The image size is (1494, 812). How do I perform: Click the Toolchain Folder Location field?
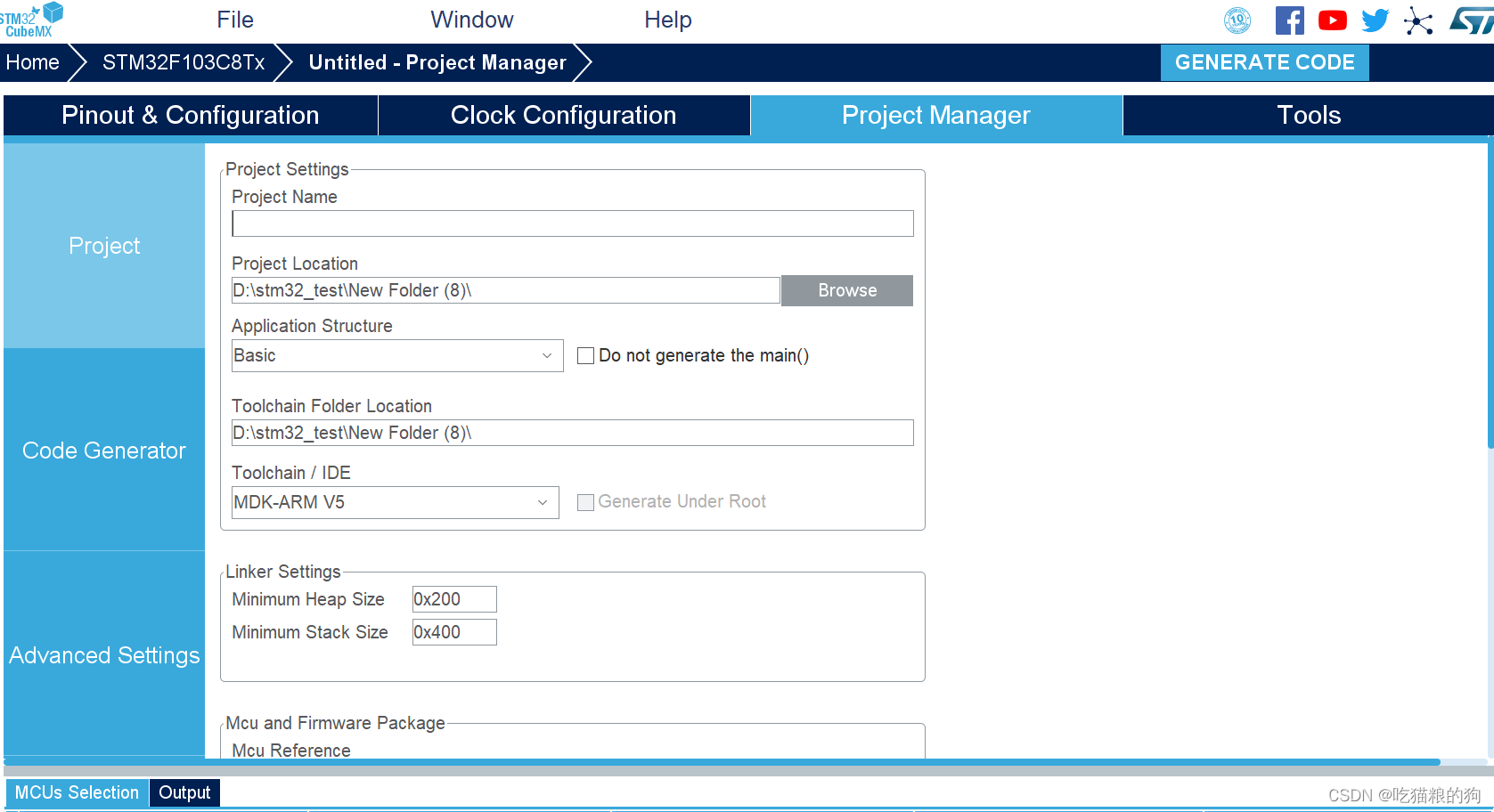coord(573,433)
